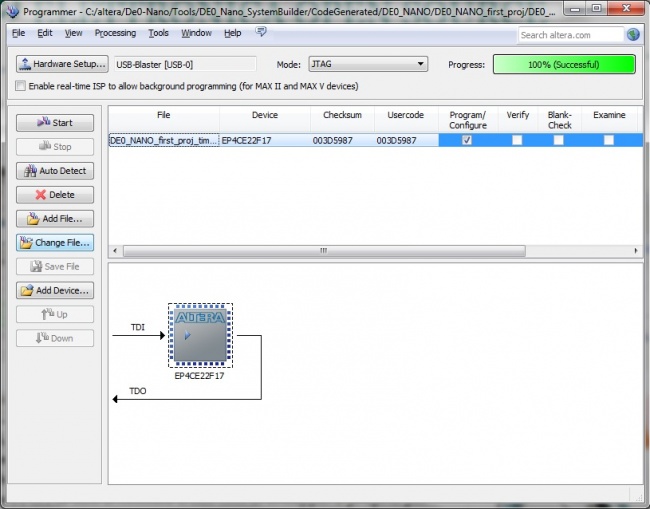Click the feedback speech bubble icon

(x=261, y=32)
